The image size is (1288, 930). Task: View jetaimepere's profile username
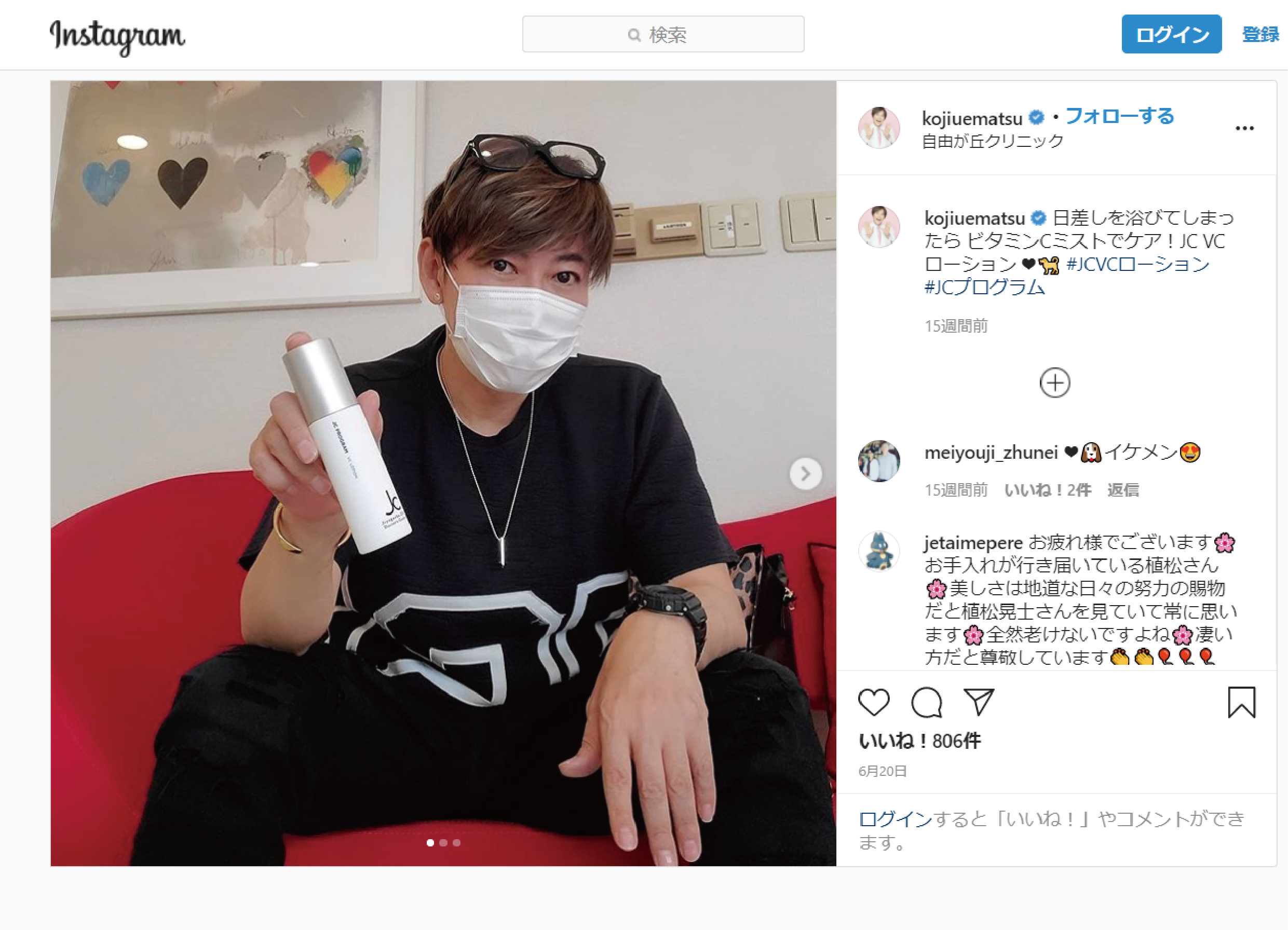973,543
